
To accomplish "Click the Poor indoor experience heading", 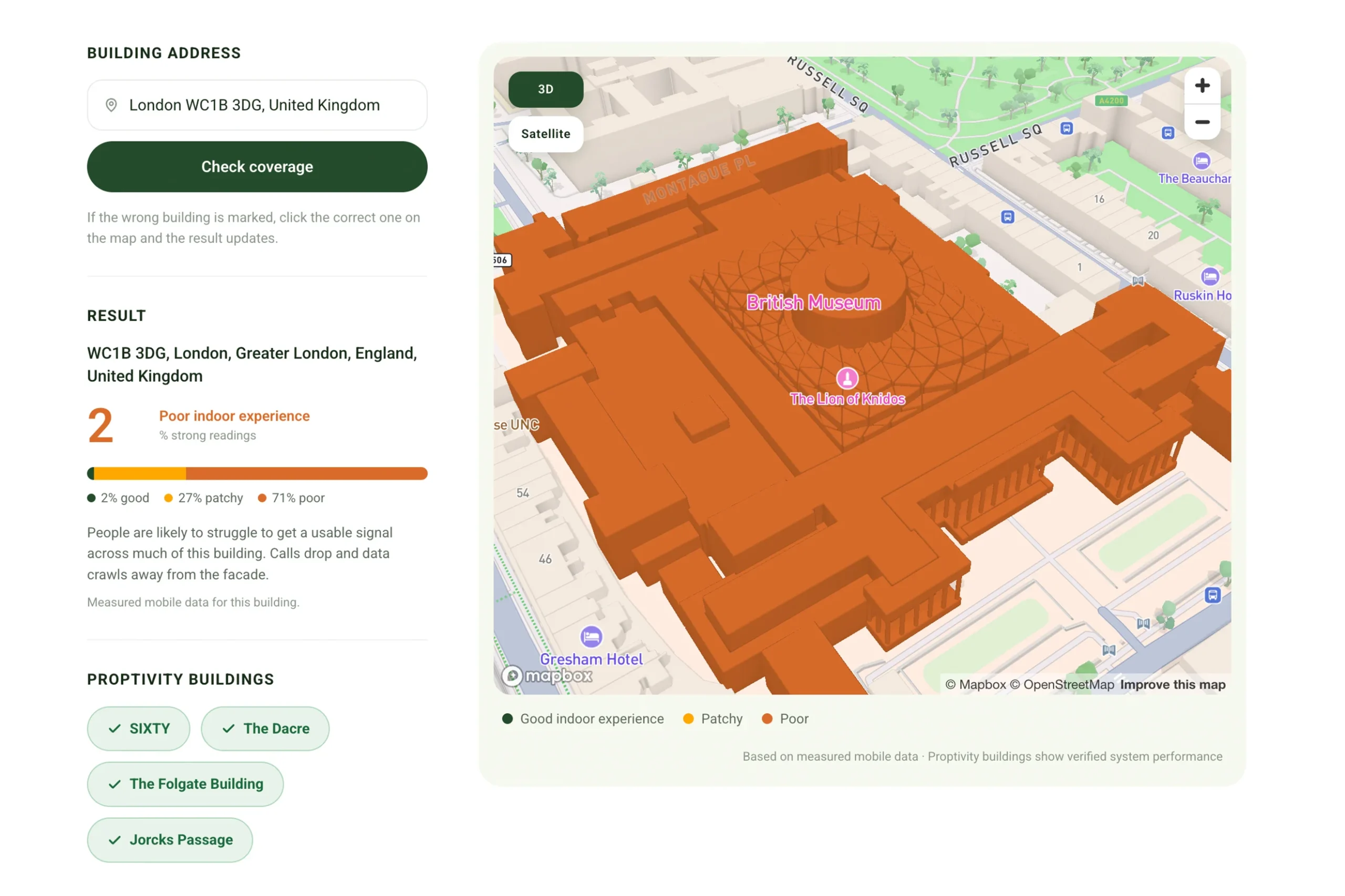I will 234,416.
